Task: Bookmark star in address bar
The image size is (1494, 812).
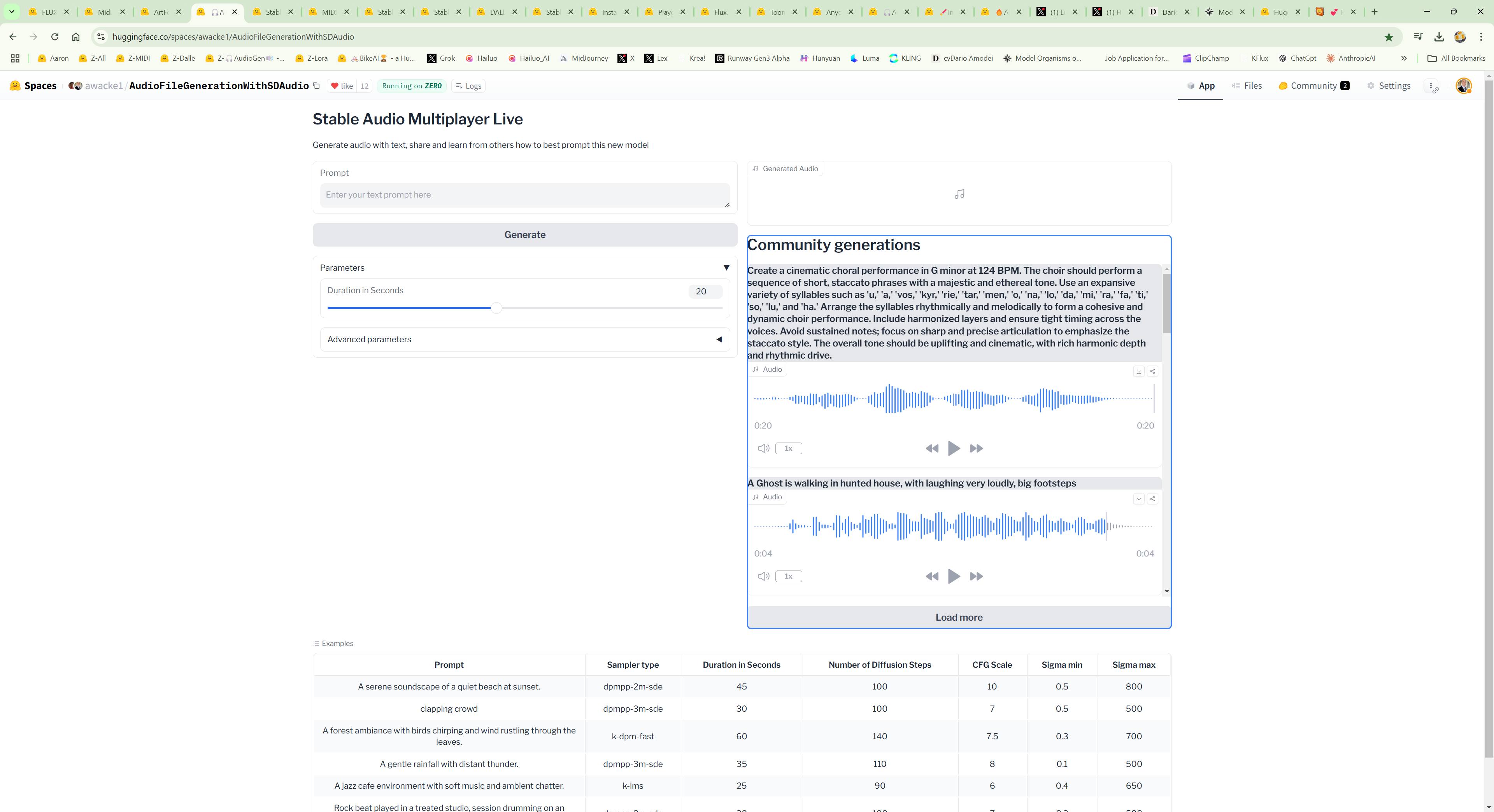Action: [1389, 37]
